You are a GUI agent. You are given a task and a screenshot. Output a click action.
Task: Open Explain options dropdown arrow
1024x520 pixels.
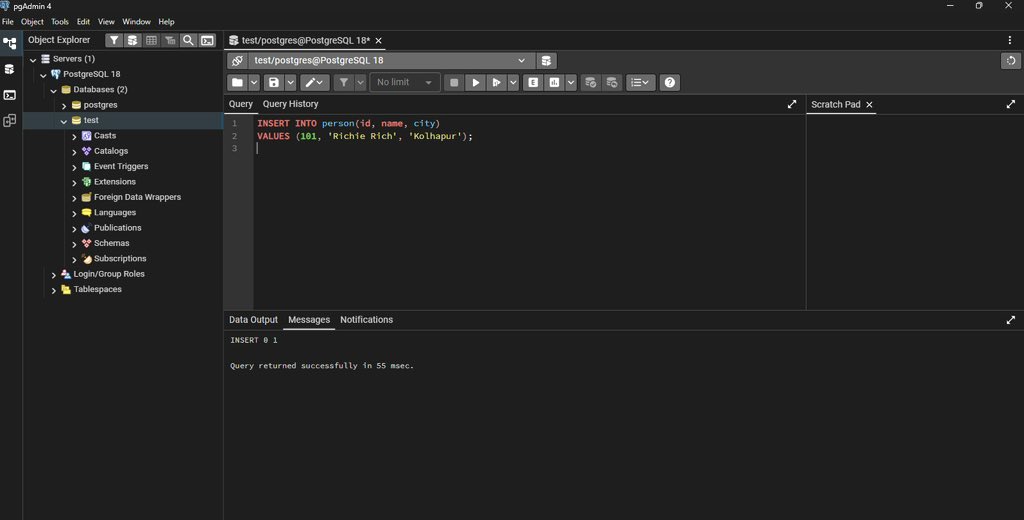571,82
